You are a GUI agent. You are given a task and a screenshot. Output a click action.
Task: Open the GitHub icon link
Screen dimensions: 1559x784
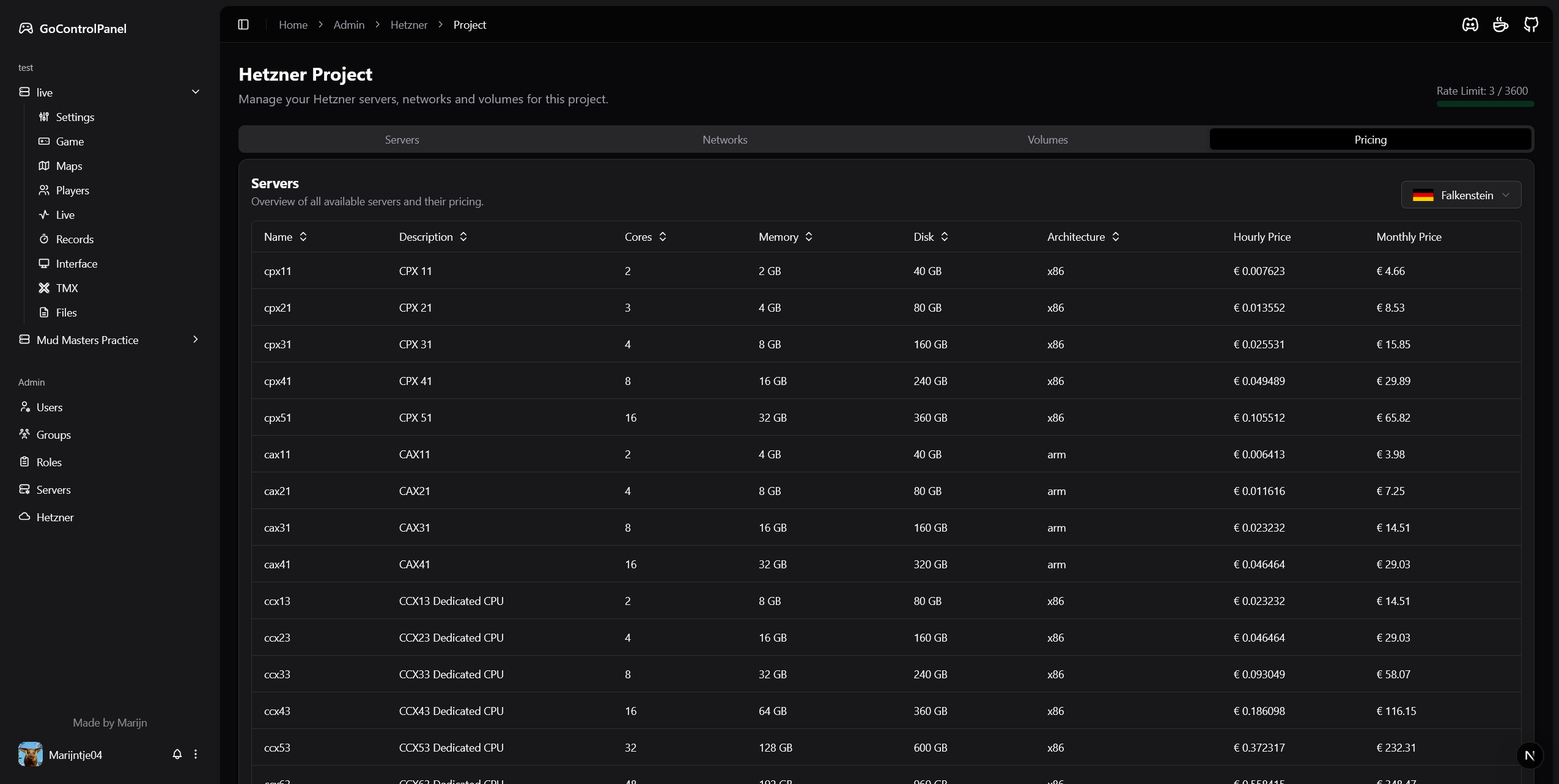1531,24
